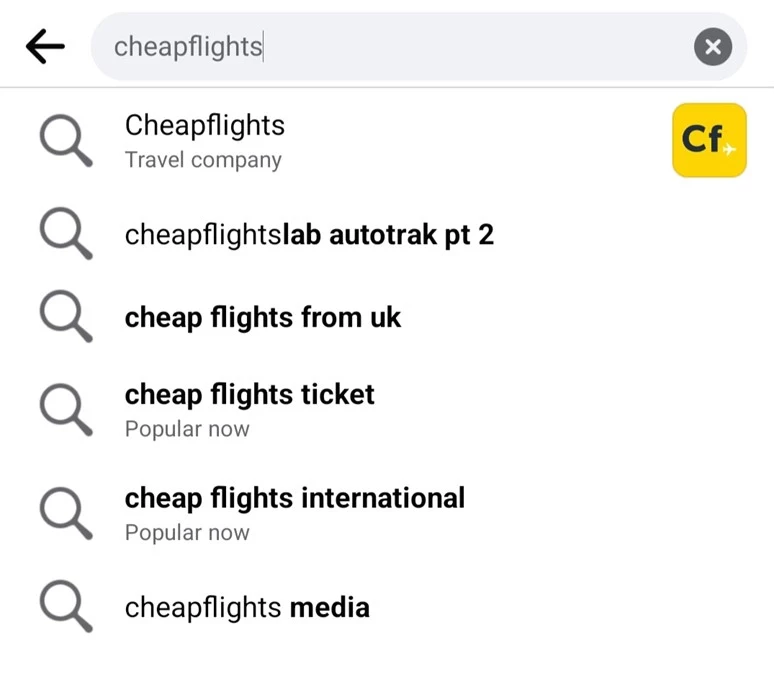Tap search icon beside cheap flights international
The height and width of the screenshot is (675, 774).
point(66,513)
